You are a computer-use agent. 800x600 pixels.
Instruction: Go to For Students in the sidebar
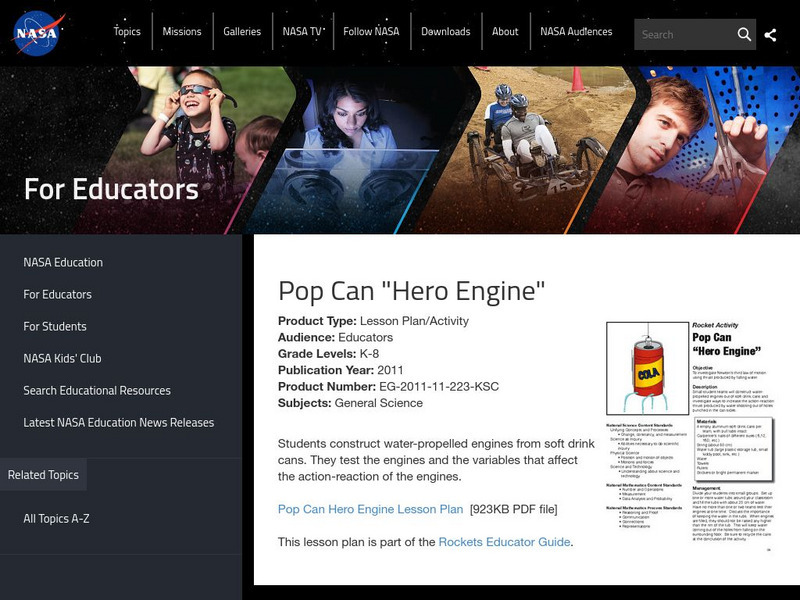[55, 326]
